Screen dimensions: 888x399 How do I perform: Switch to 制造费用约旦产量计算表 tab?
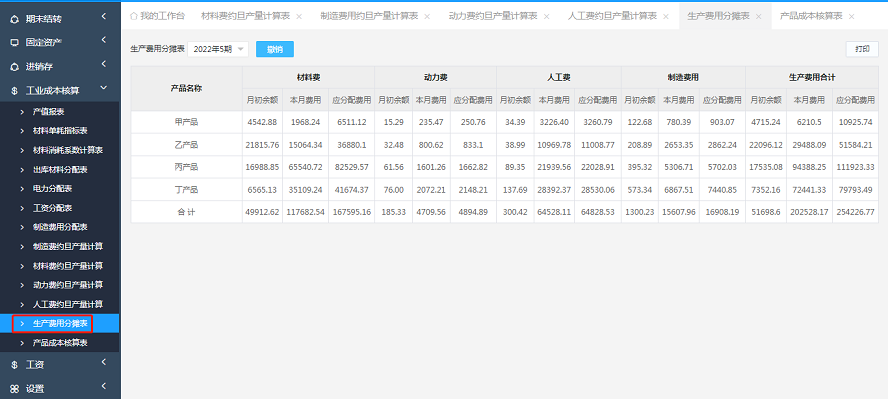[369, 16]
